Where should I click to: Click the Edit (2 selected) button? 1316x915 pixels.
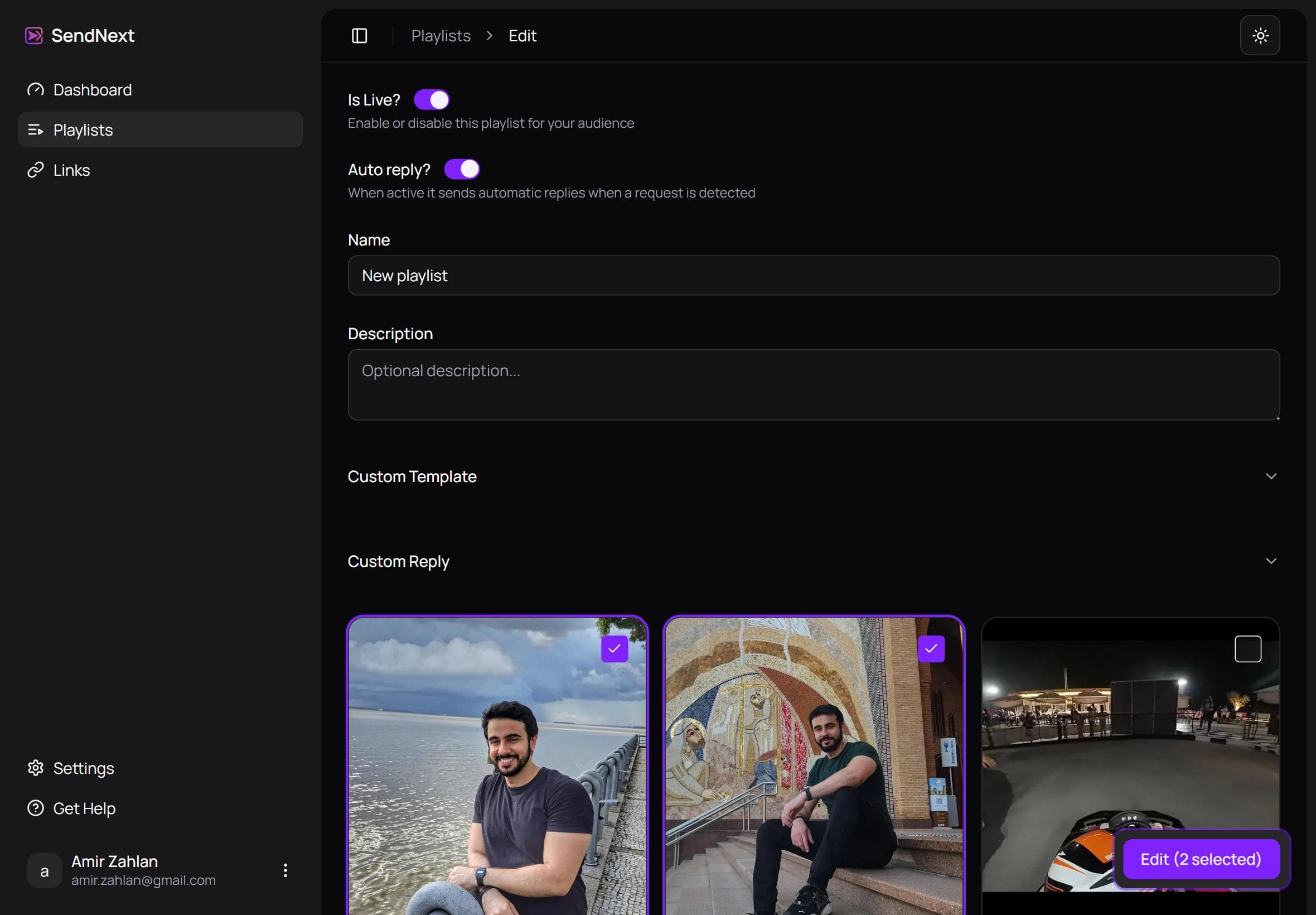click(1201, 859)
